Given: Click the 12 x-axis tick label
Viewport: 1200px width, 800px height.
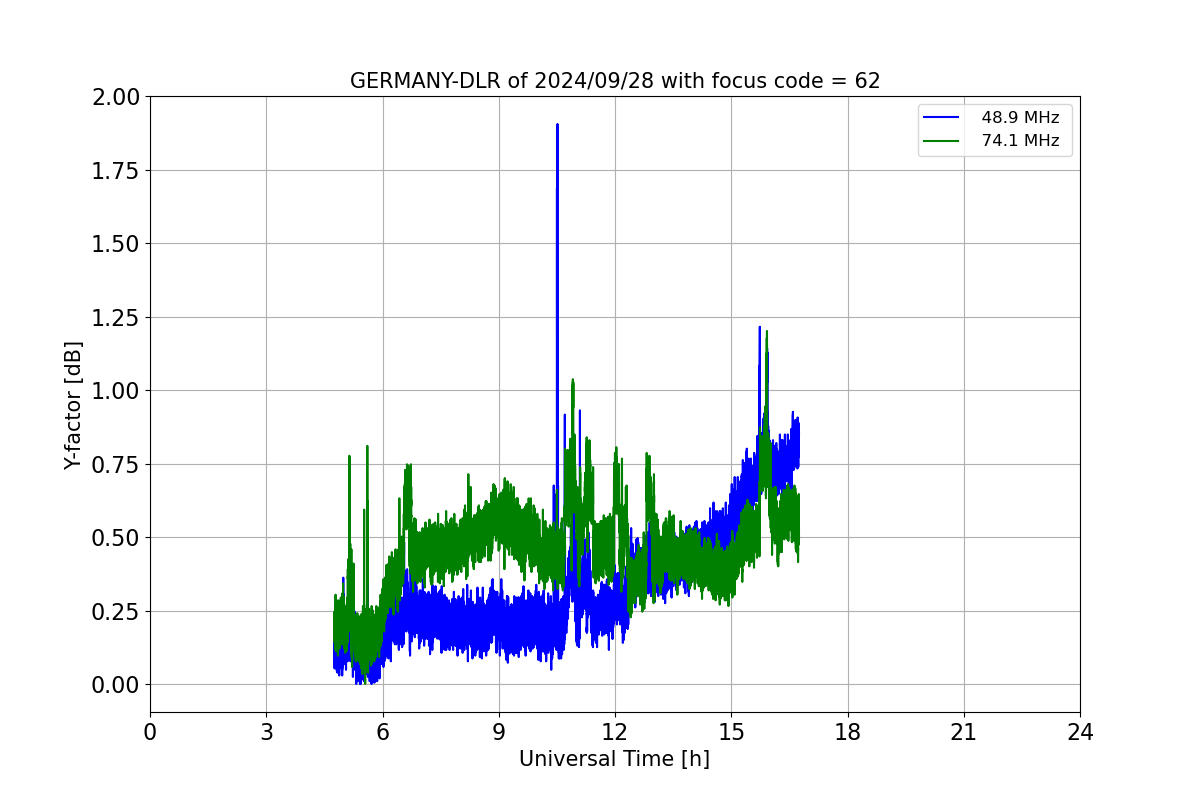Looking at the screenshot, I should pos(615,732).
